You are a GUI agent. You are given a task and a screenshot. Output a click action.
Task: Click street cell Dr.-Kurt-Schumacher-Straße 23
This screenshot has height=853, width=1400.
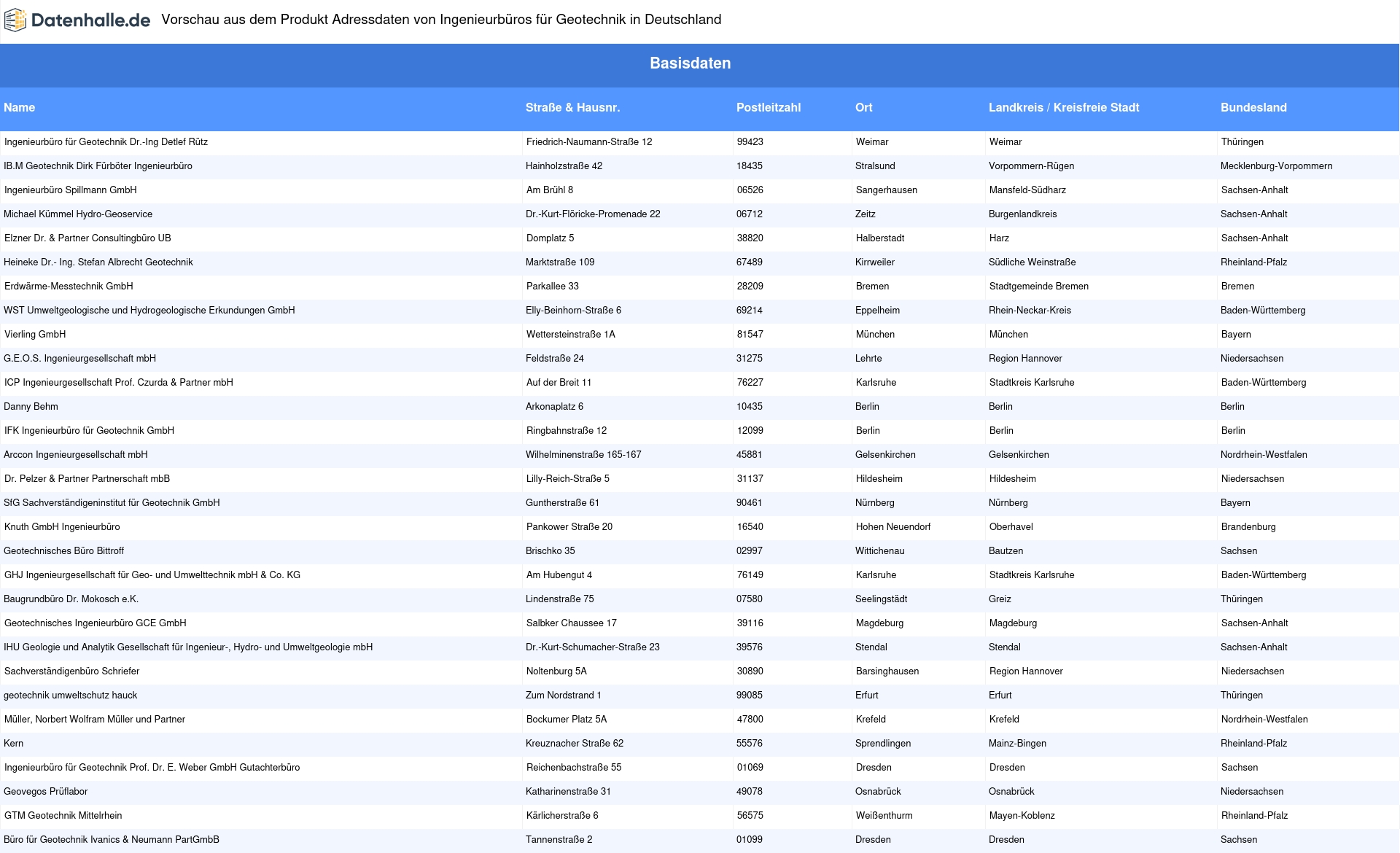pos(593,647)
